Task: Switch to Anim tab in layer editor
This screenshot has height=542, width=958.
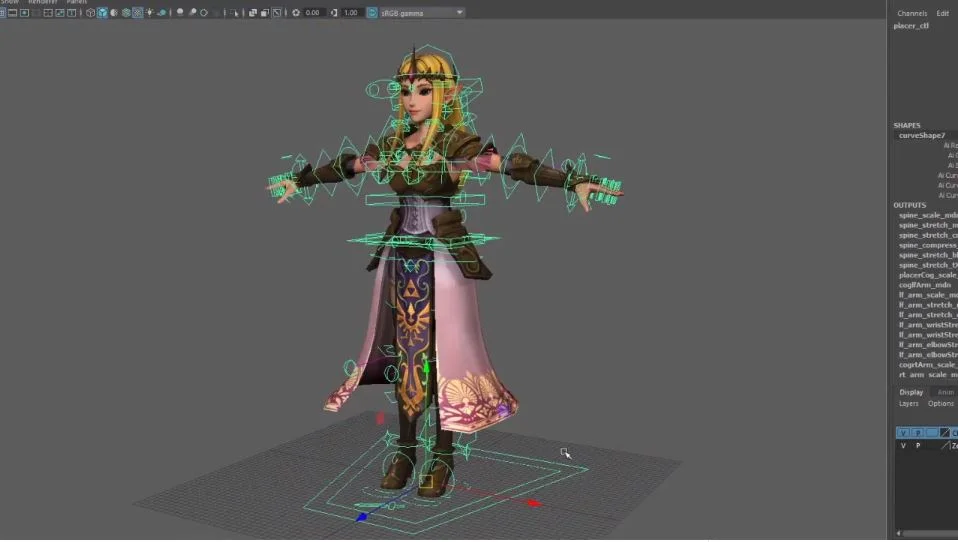Action: 945,392
